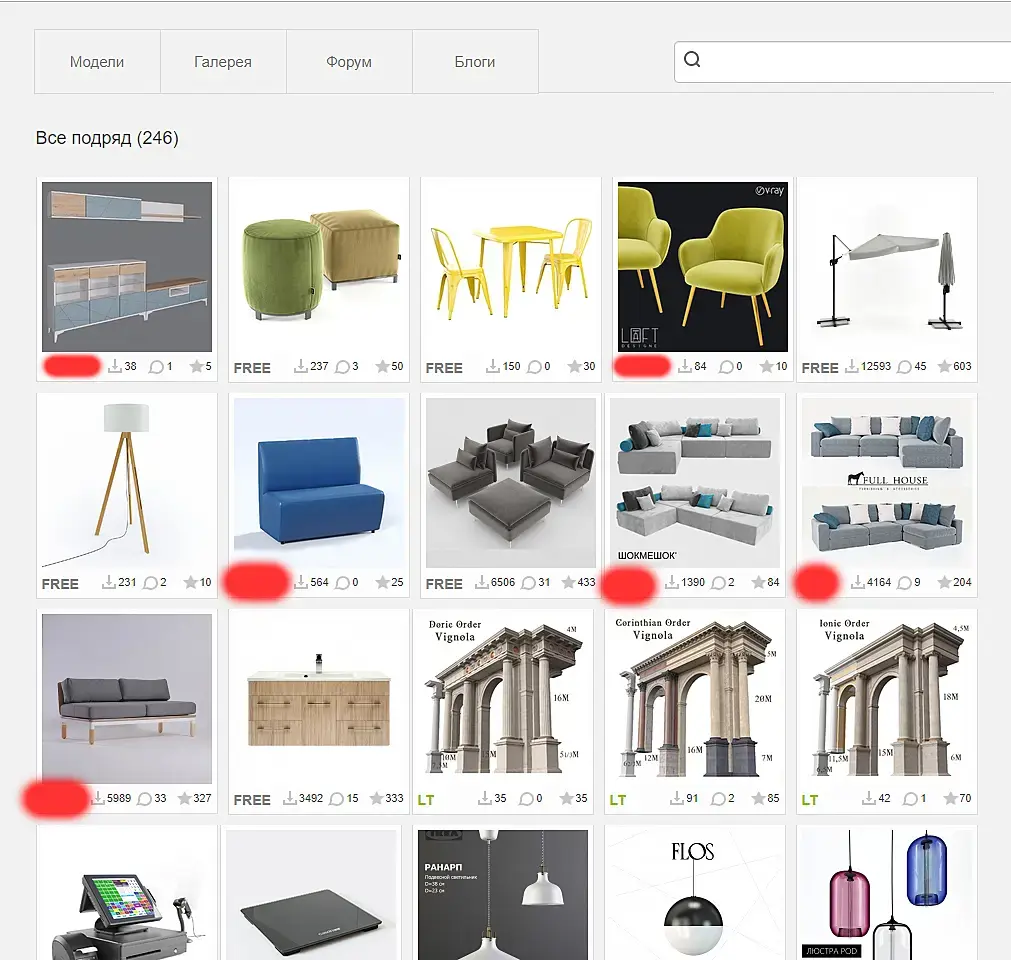Image resolution: width=1011 pixels, height=960 pixels.
Task: Click download icon showing 4164 on Full House card
Action: (858, 582)
